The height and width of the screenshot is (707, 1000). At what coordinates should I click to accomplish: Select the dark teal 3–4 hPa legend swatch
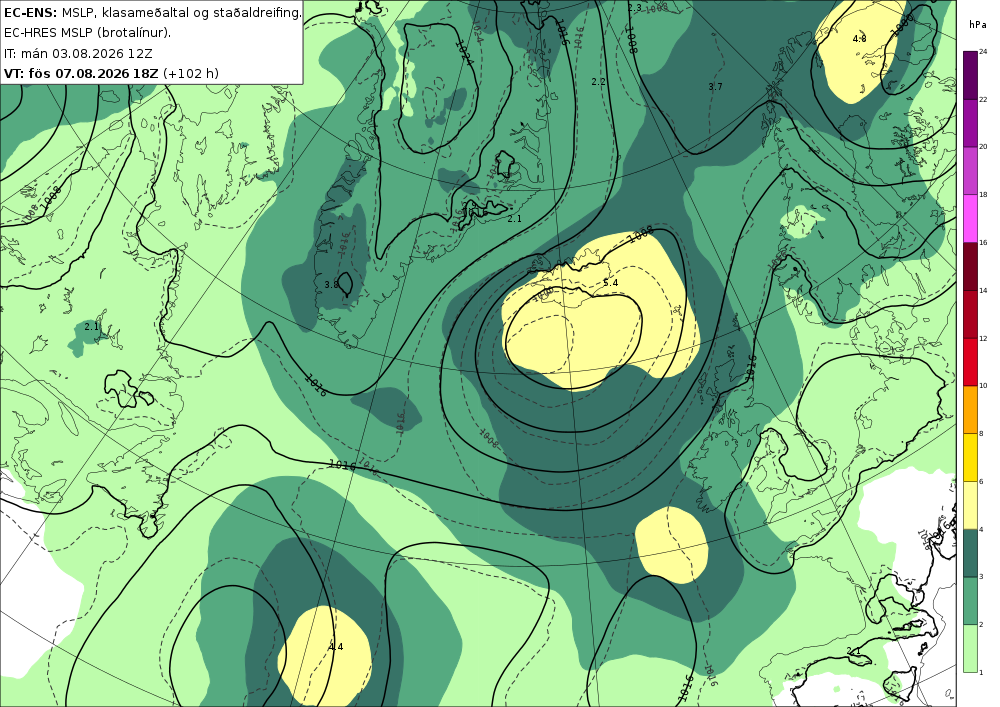(970, 553)
